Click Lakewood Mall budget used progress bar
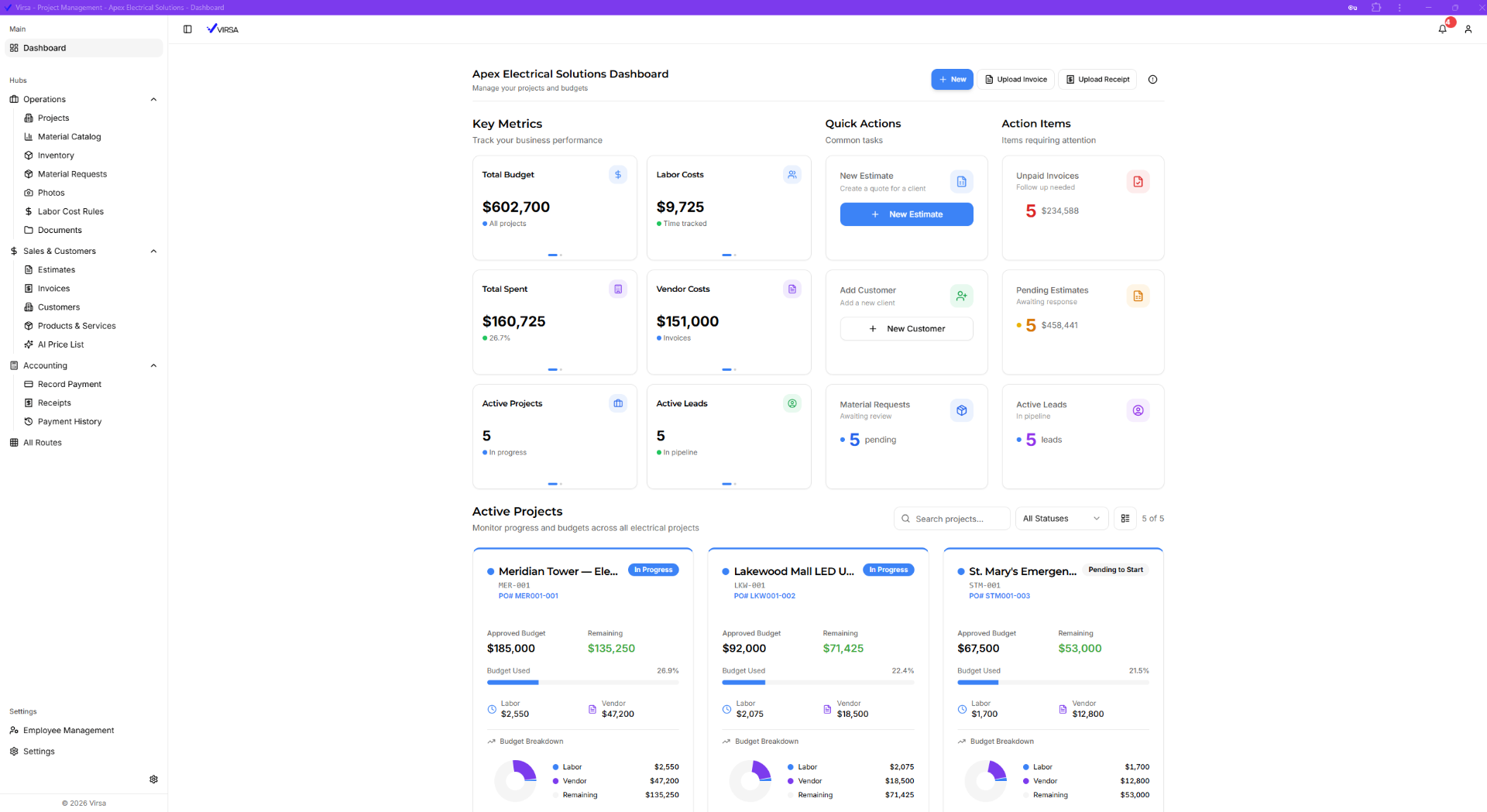The width and height of the screenshot is (1487, 812). click(x=818, y=683)
